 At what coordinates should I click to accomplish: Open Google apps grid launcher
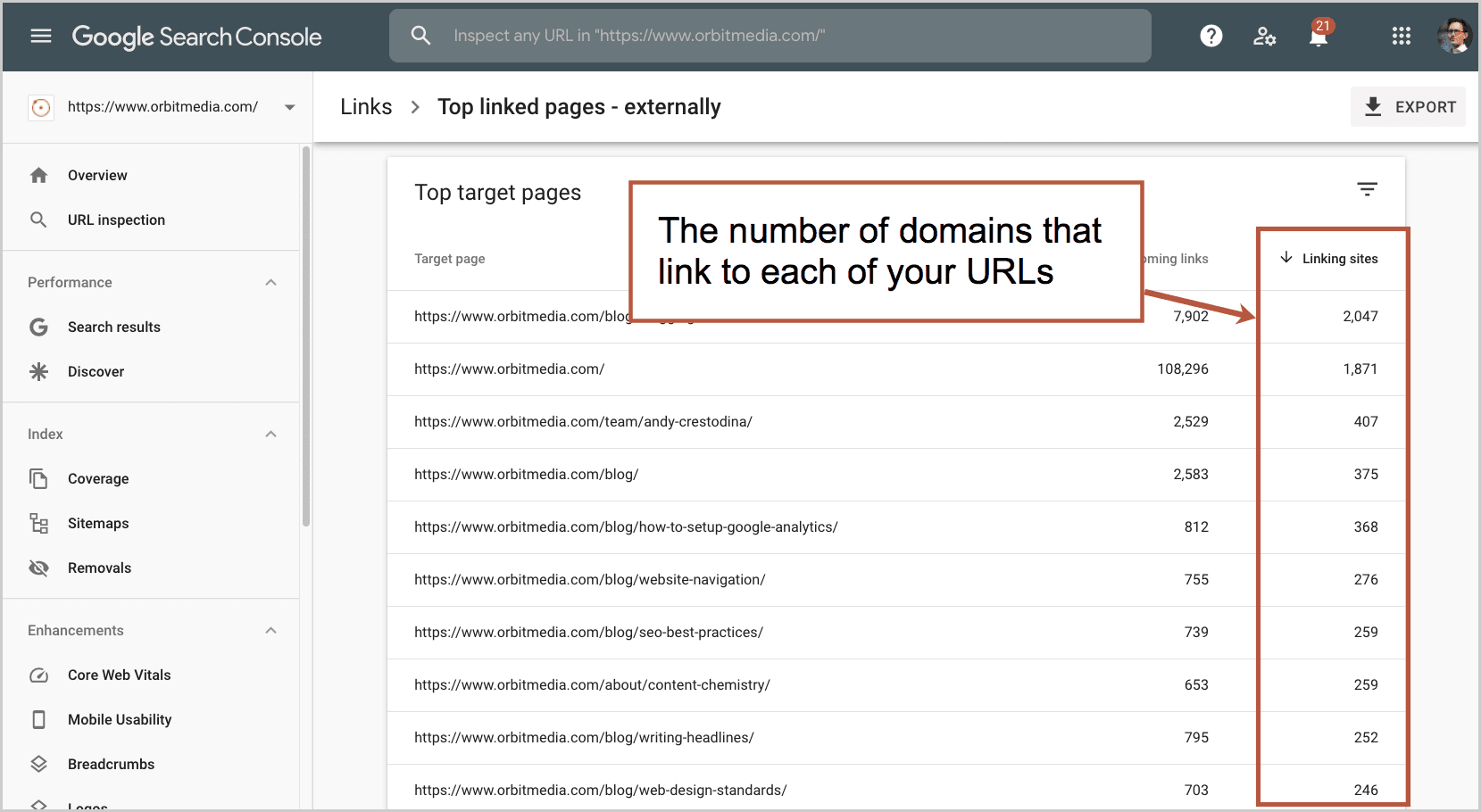pyautogui.click(x=1402, y=36)
